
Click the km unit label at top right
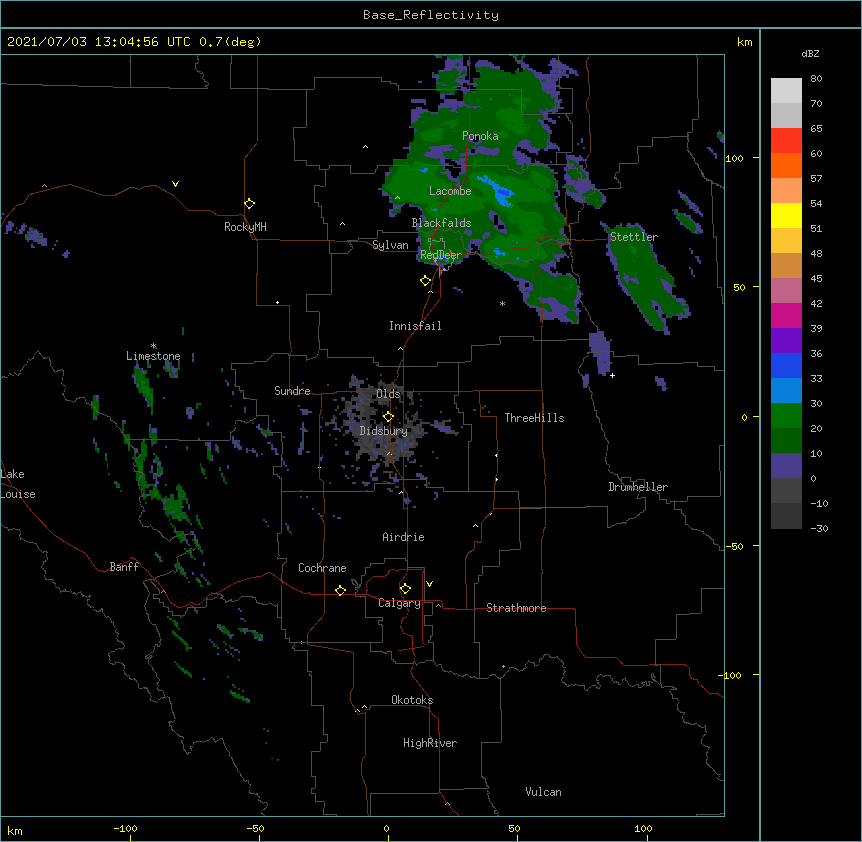coord(744,42)
